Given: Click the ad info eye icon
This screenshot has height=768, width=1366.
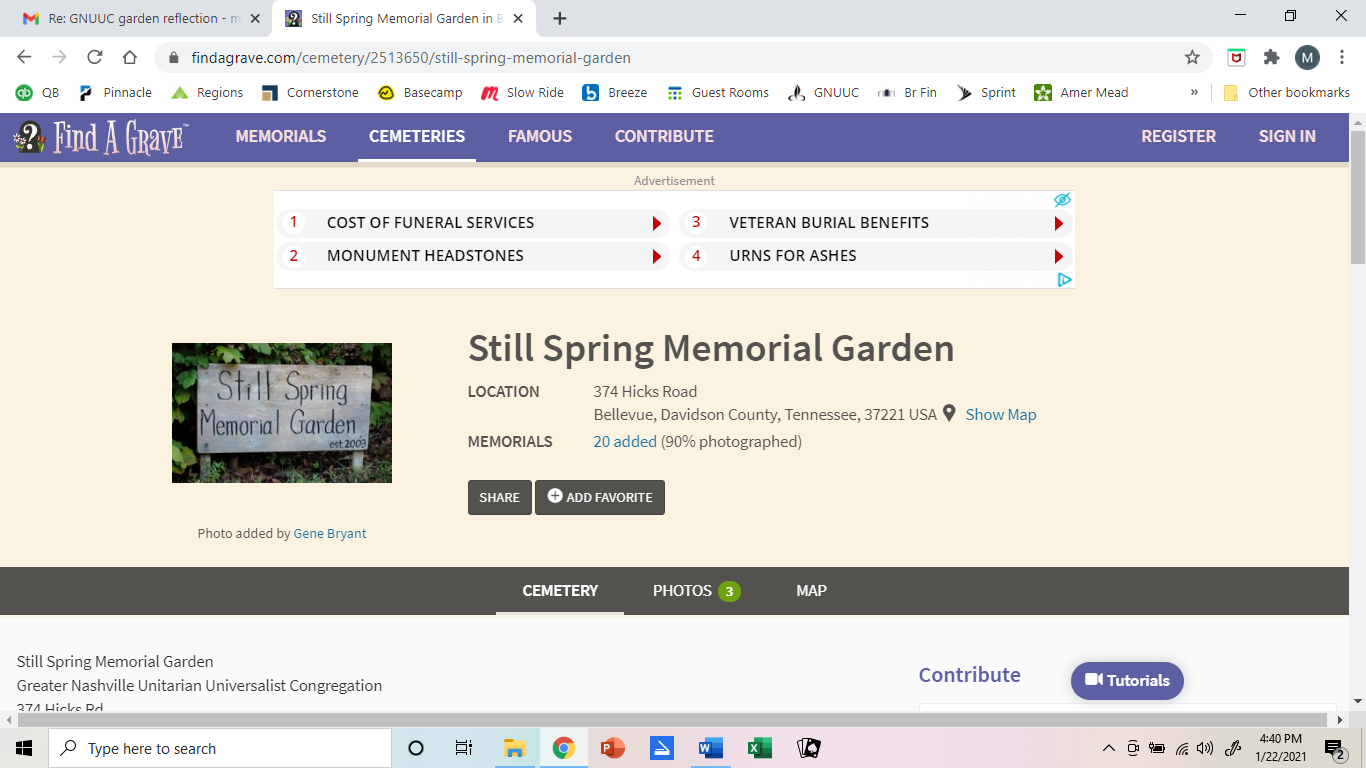Looking at the screenshot, I should click(x=1062, y=200).
